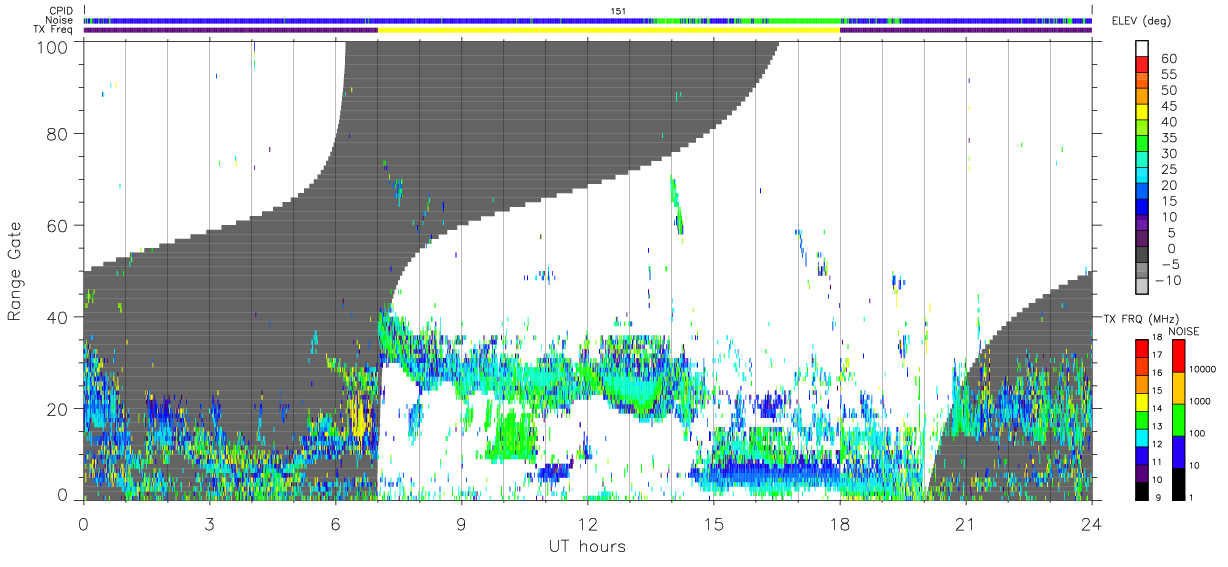Click the yellow ELEV segment between 40 and 45
The height and width of the screenshot is (567, 1228).
(1142, 114)
